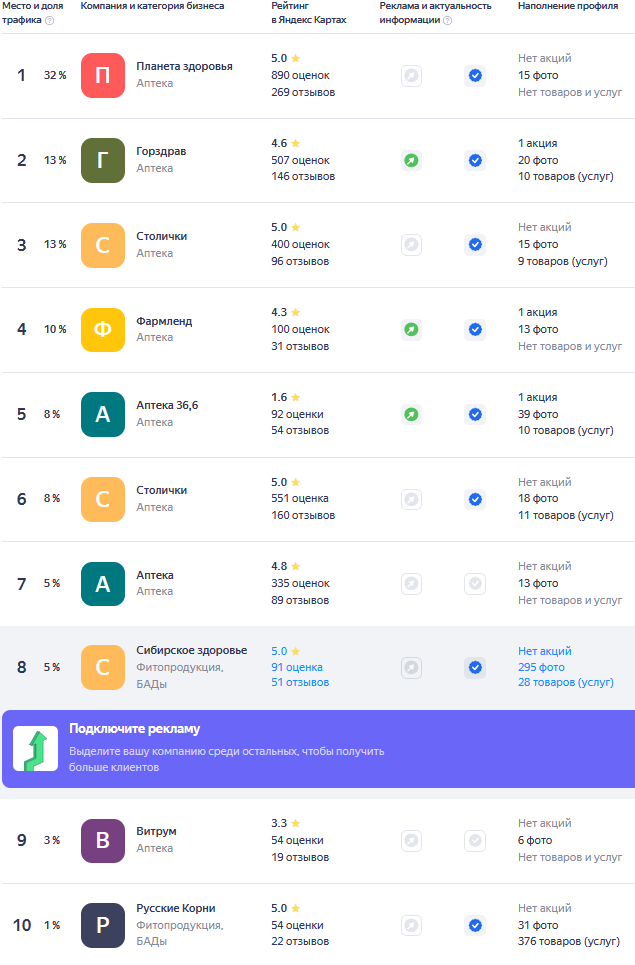Click the Русские Корни dark avatar

[102, 925]
